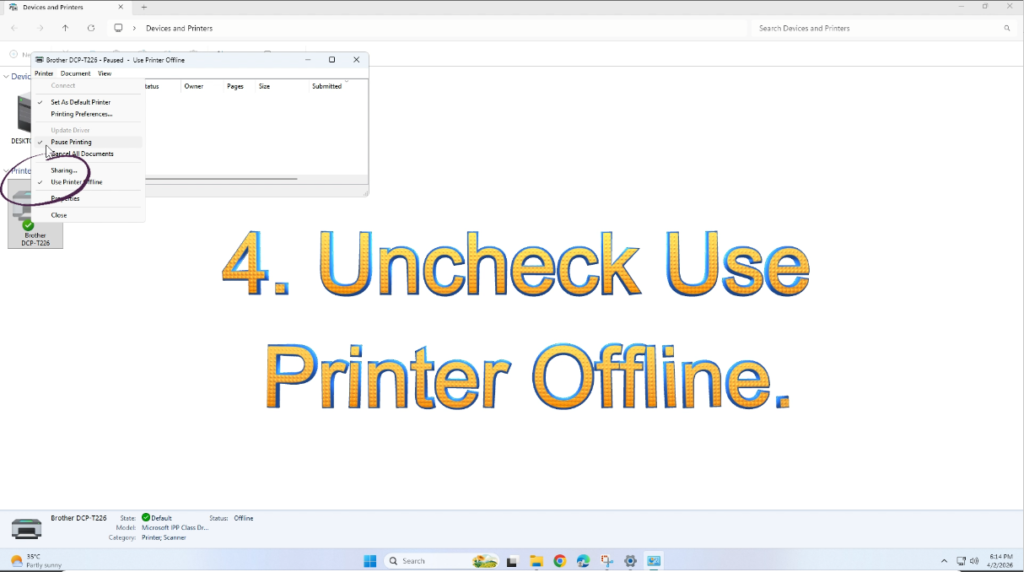Click the taskbar Search box
Screen dimensions: 1024x572
(441, 561)
